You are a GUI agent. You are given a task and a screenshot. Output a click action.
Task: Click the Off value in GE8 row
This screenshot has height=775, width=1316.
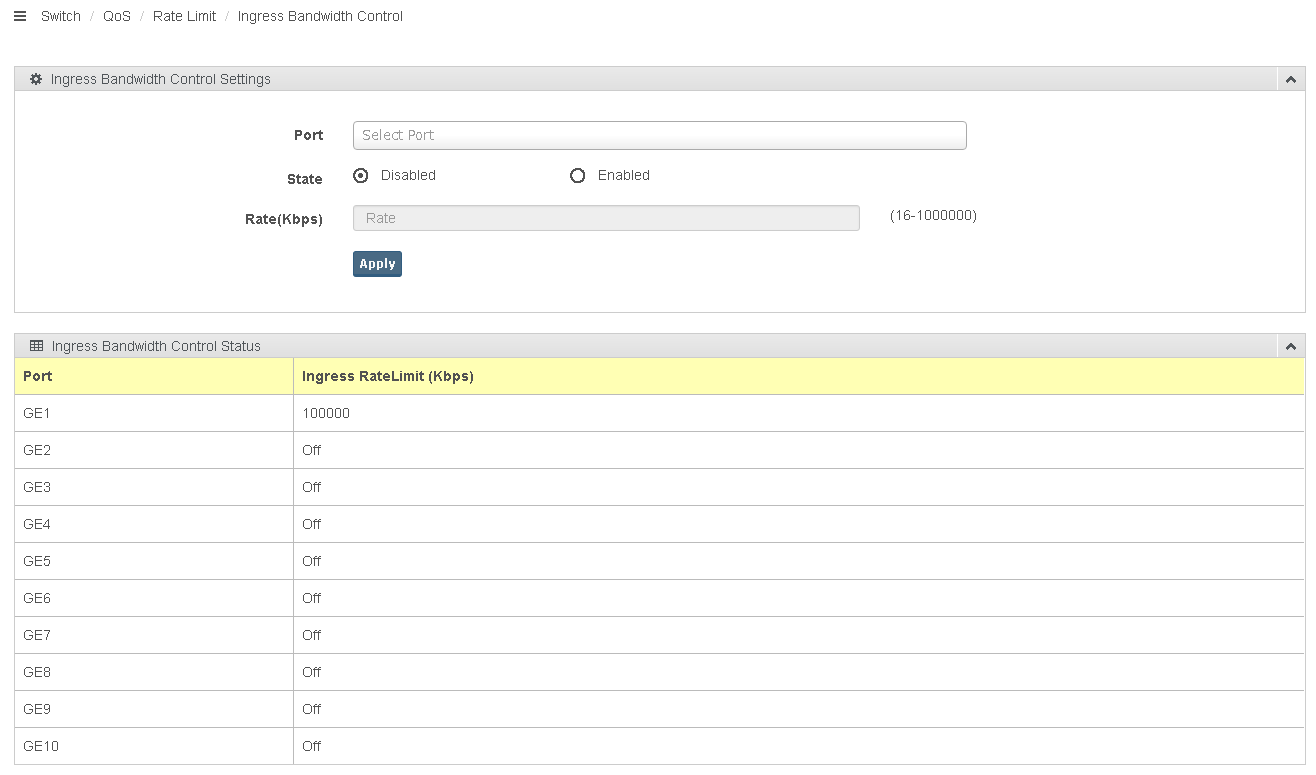[311, 672]
